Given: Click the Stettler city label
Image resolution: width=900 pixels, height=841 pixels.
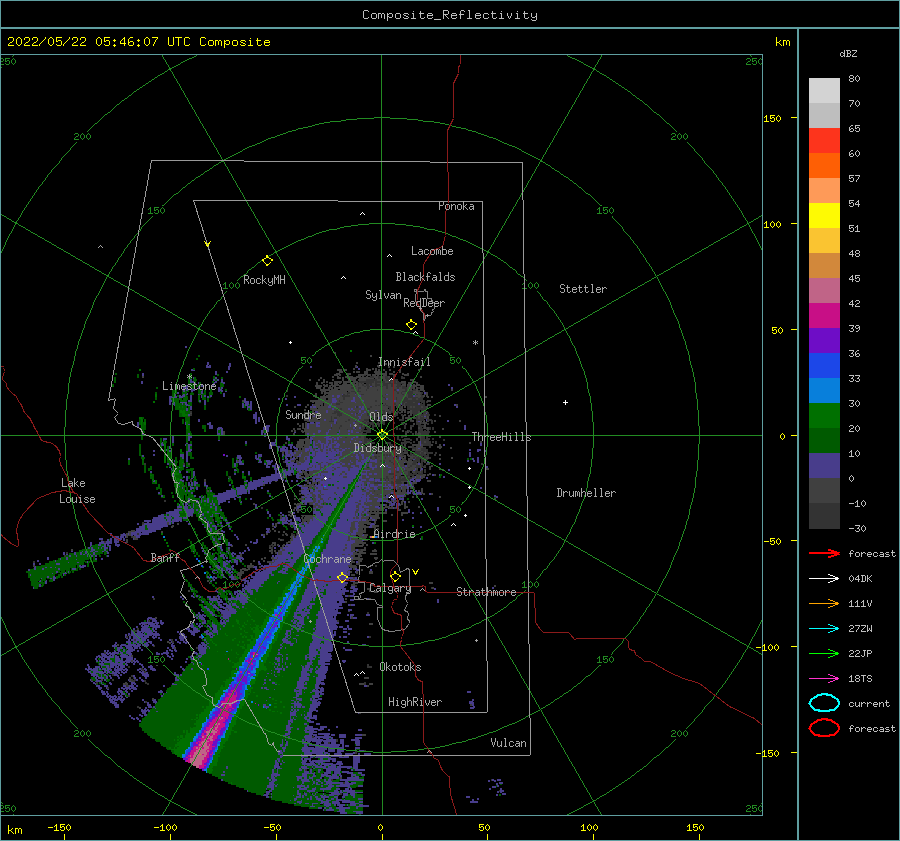Looking at the screenshot, I should [x=583, y=289].
